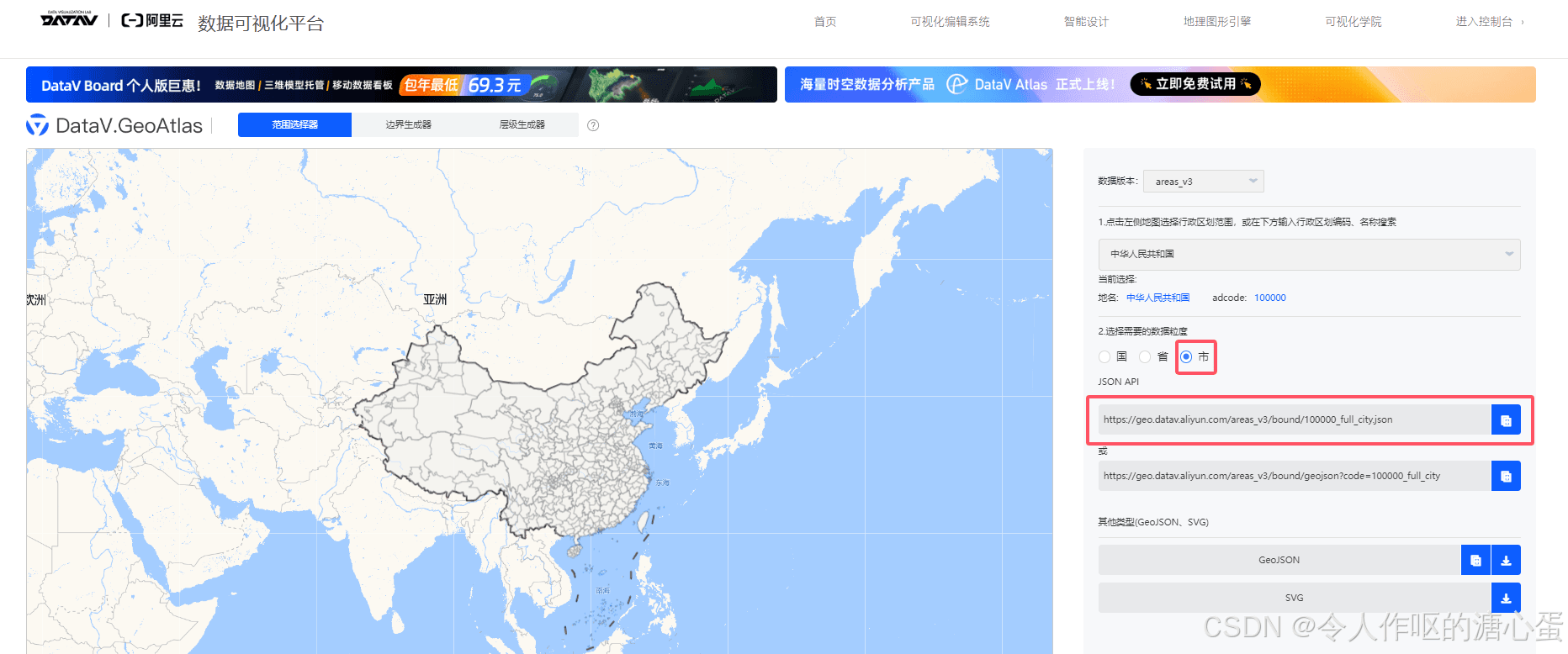Expand the 中华人民共和国 region selector

(x=1308, y=254)
